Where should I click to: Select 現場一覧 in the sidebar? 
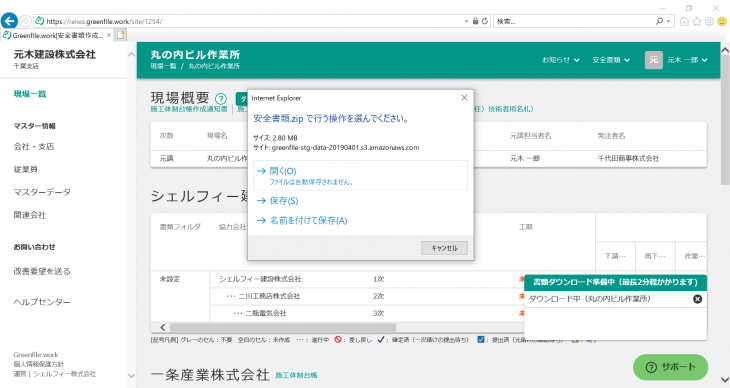[x=30, y=94]
